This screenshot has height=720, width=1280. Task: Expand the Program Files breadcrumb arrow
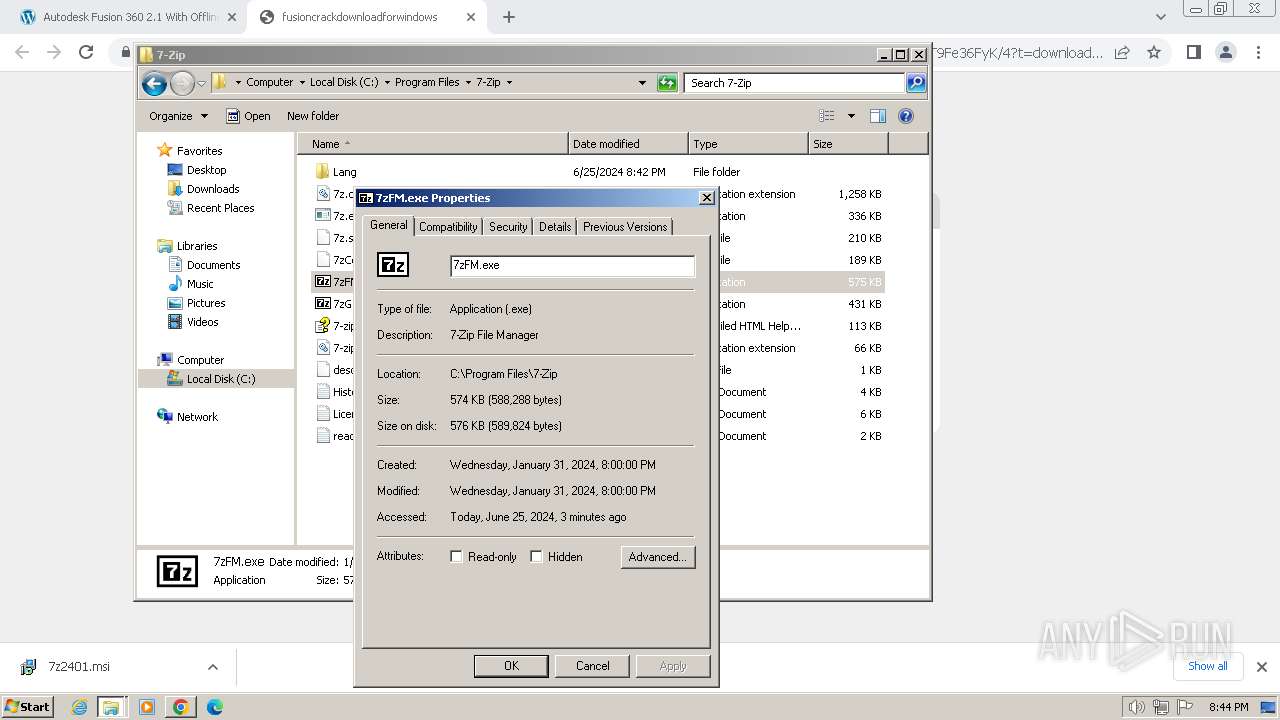(466, 82)
